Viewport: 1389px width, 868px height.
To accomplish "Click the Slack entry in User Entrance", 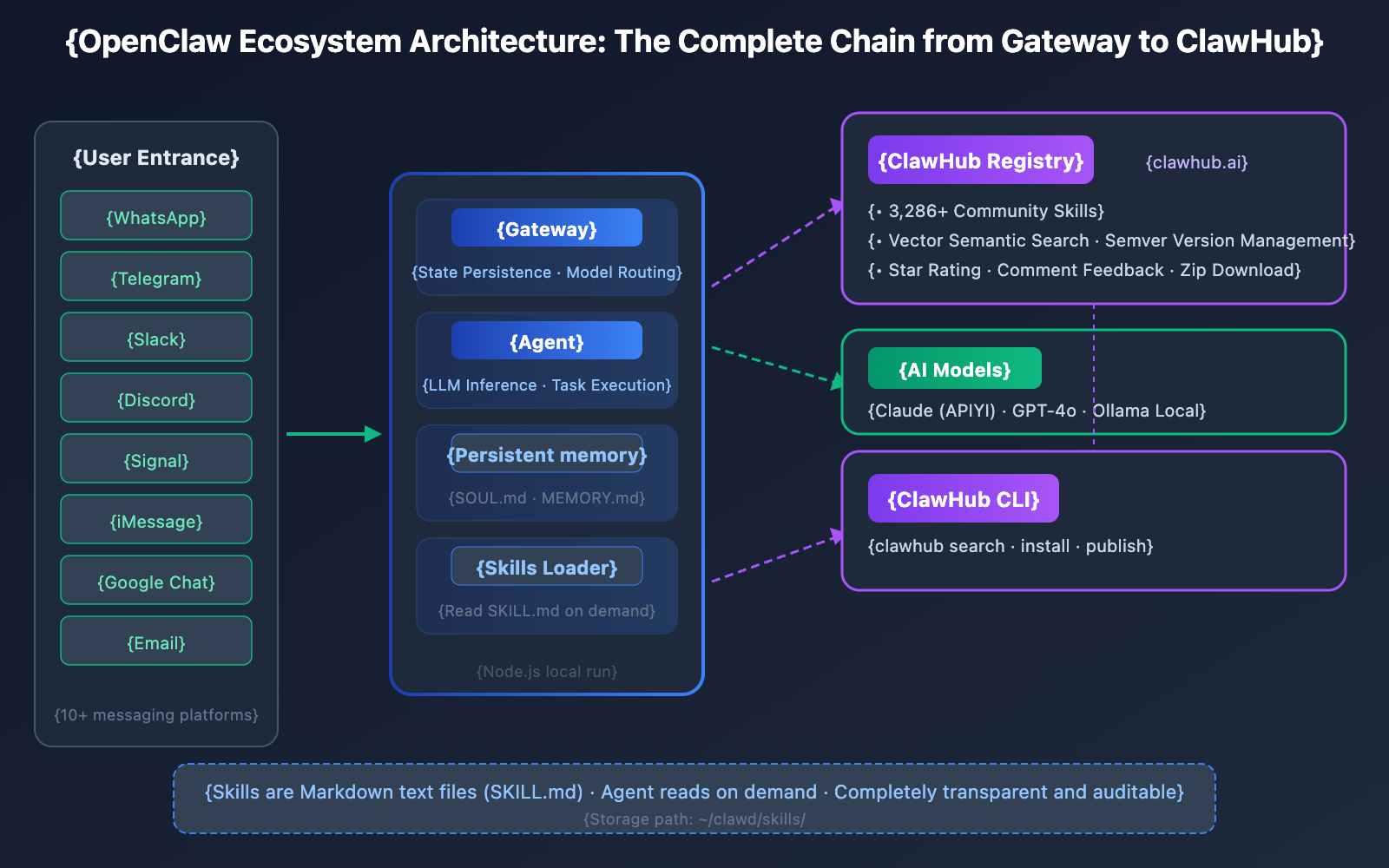I will 155,338.
